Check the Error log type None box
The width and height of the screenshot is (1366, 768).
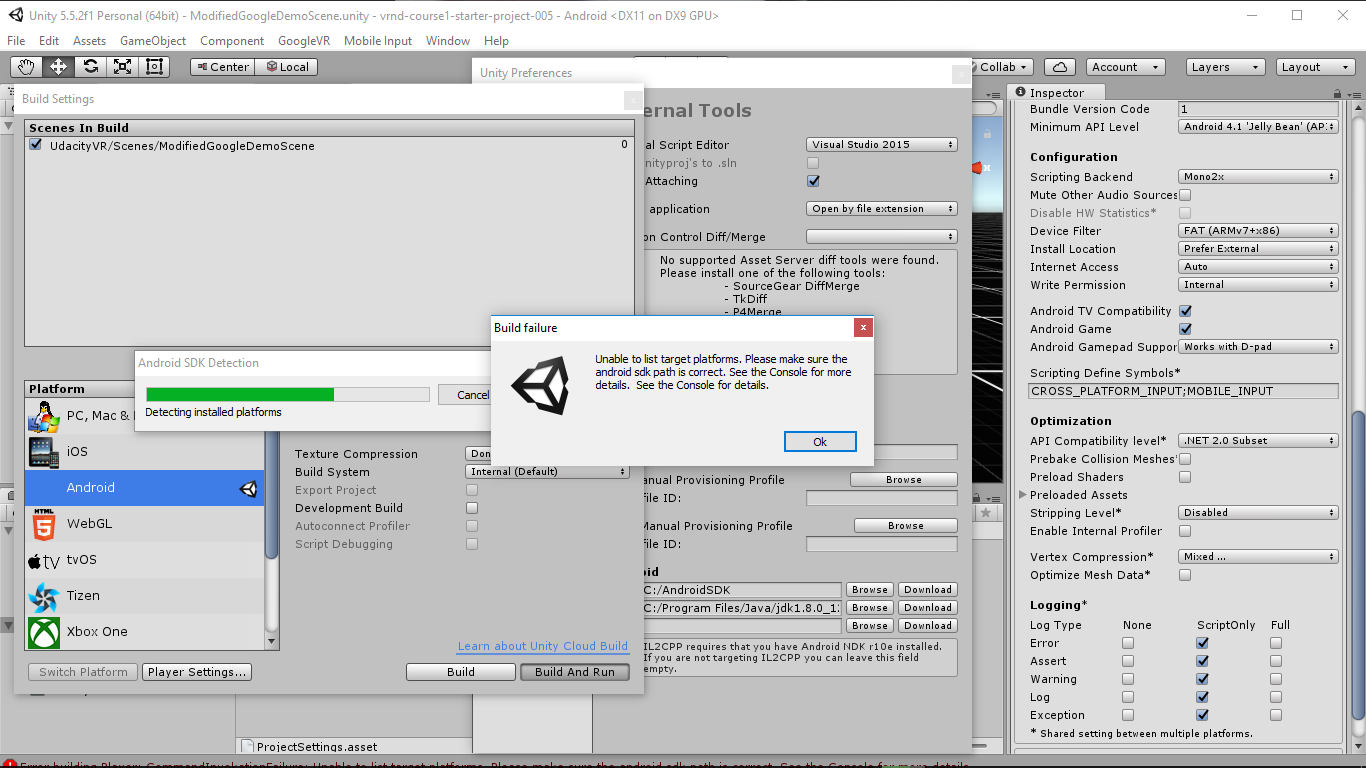pos(1128,643)
